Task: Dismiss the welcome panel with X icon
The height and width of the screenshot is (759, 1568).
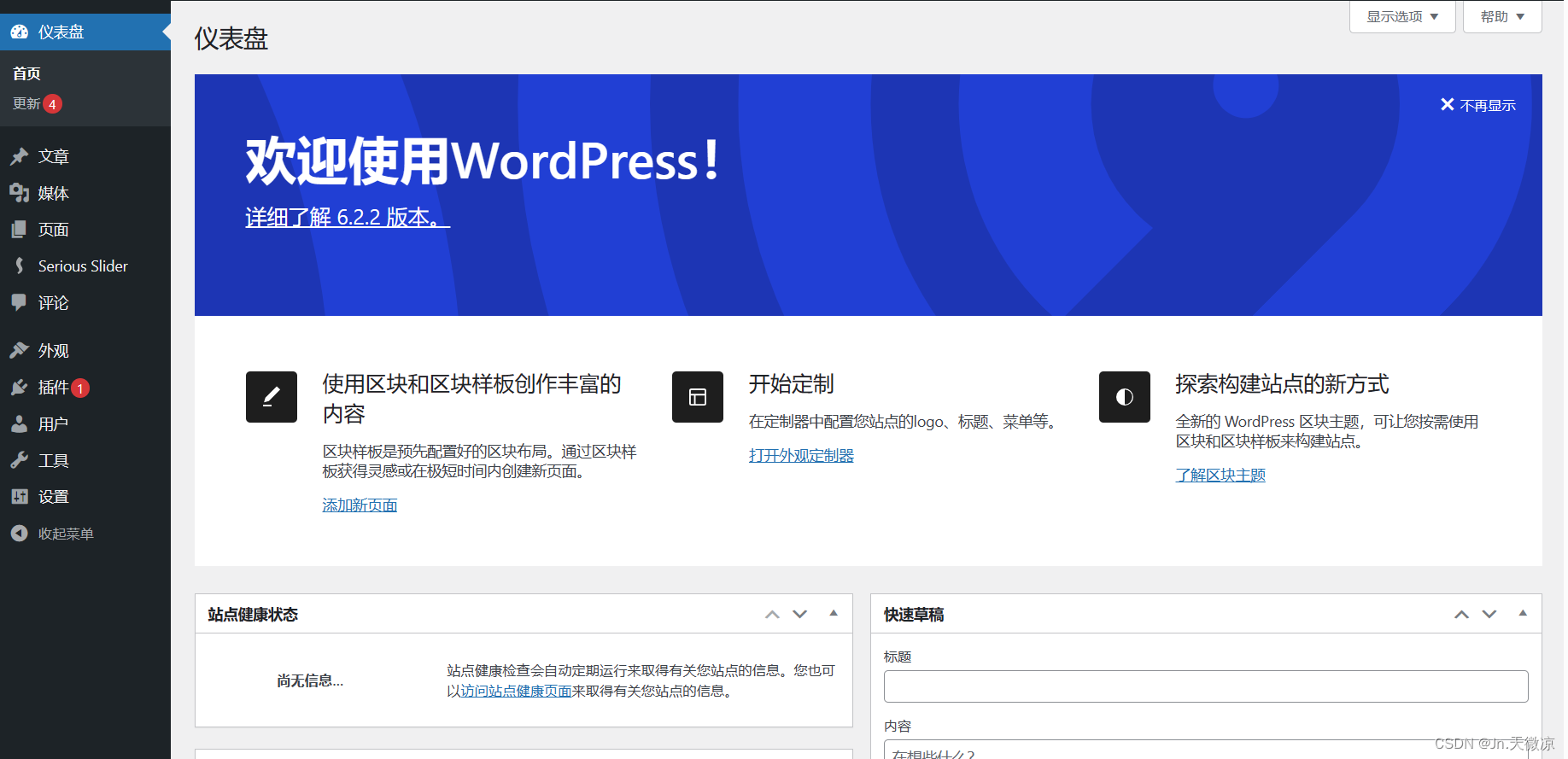Action: (1448, 105)
